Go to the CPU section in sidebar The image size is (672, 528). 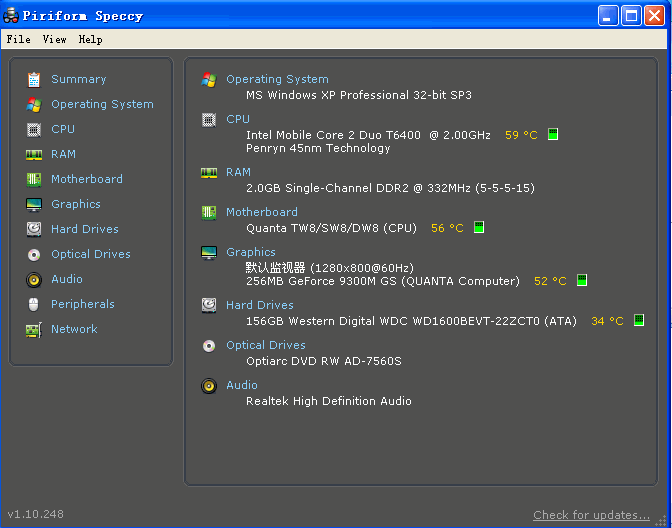pos(63,129)
